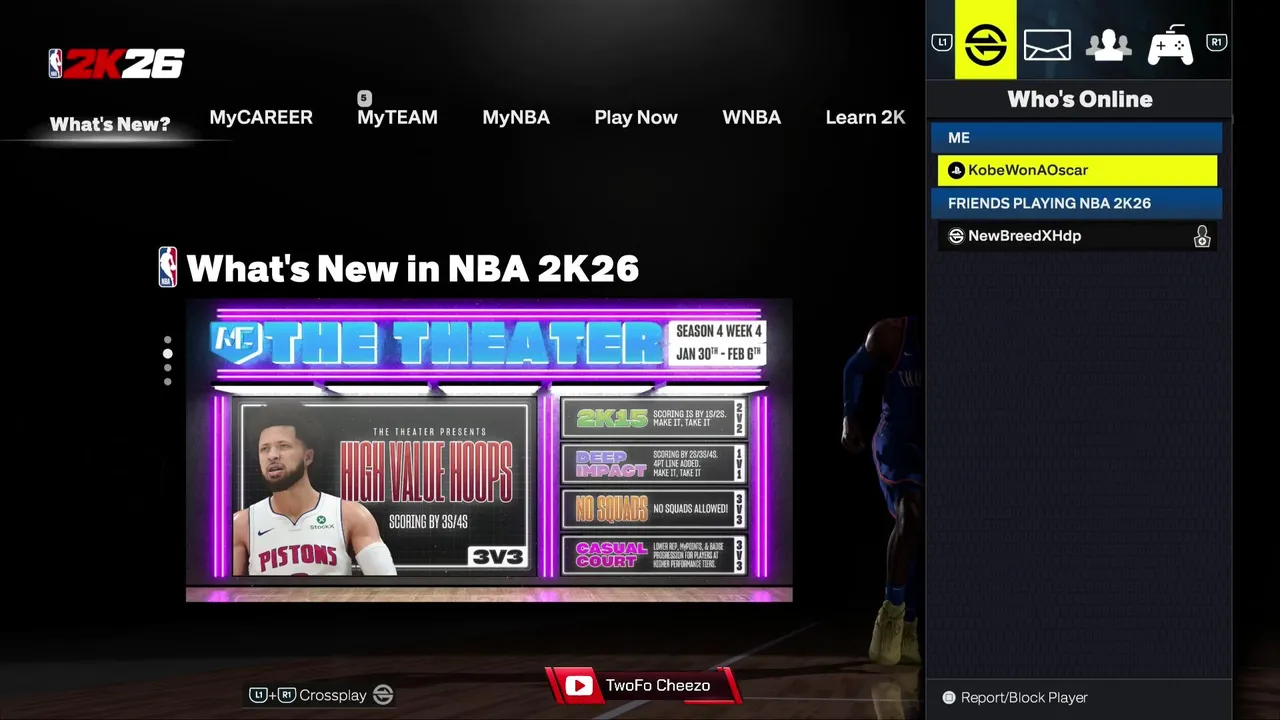
Task: Click the PlayStation icon beside KobeWonAOscar
Action: (956, 171)
